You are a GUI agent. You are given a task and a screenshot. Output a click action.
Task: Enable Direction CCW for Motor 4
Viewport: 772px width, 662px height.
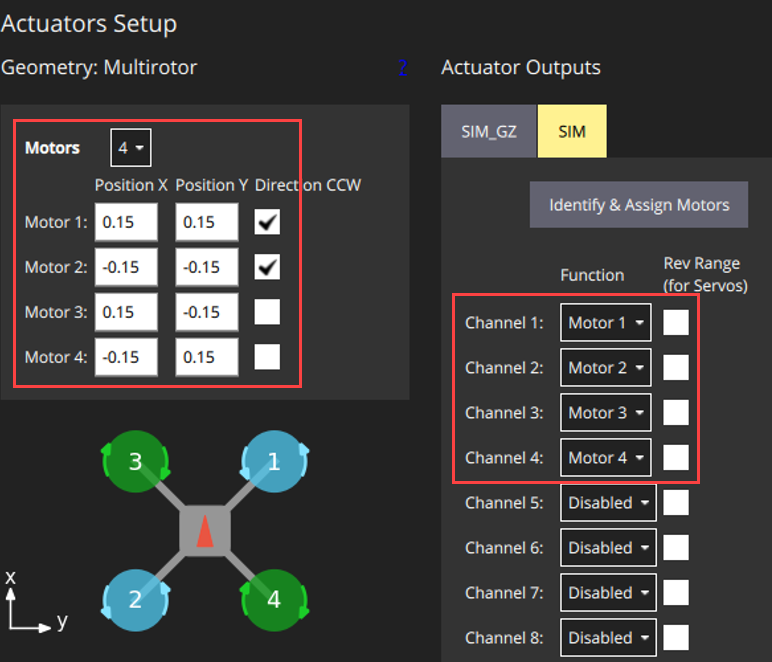[267, 357]
